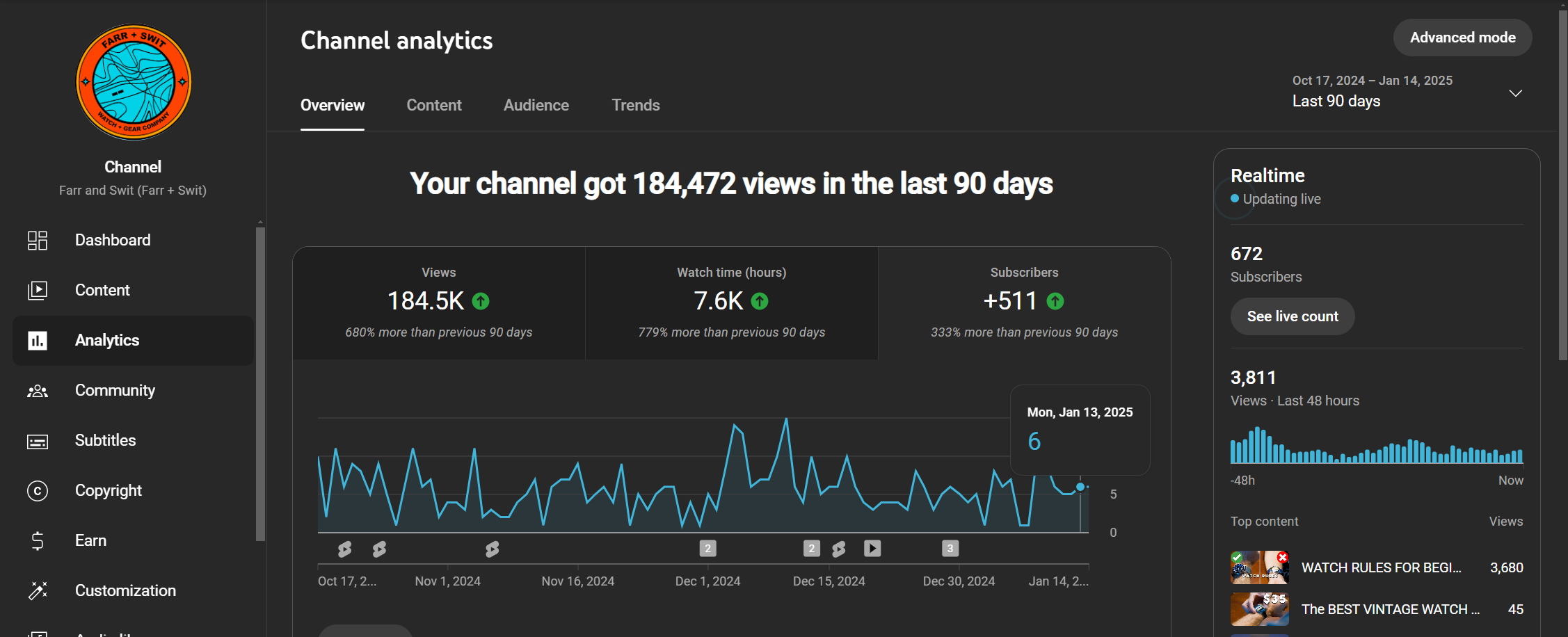
Task: Click the green up-arrow beside 184.5K views
Action: 481,301
